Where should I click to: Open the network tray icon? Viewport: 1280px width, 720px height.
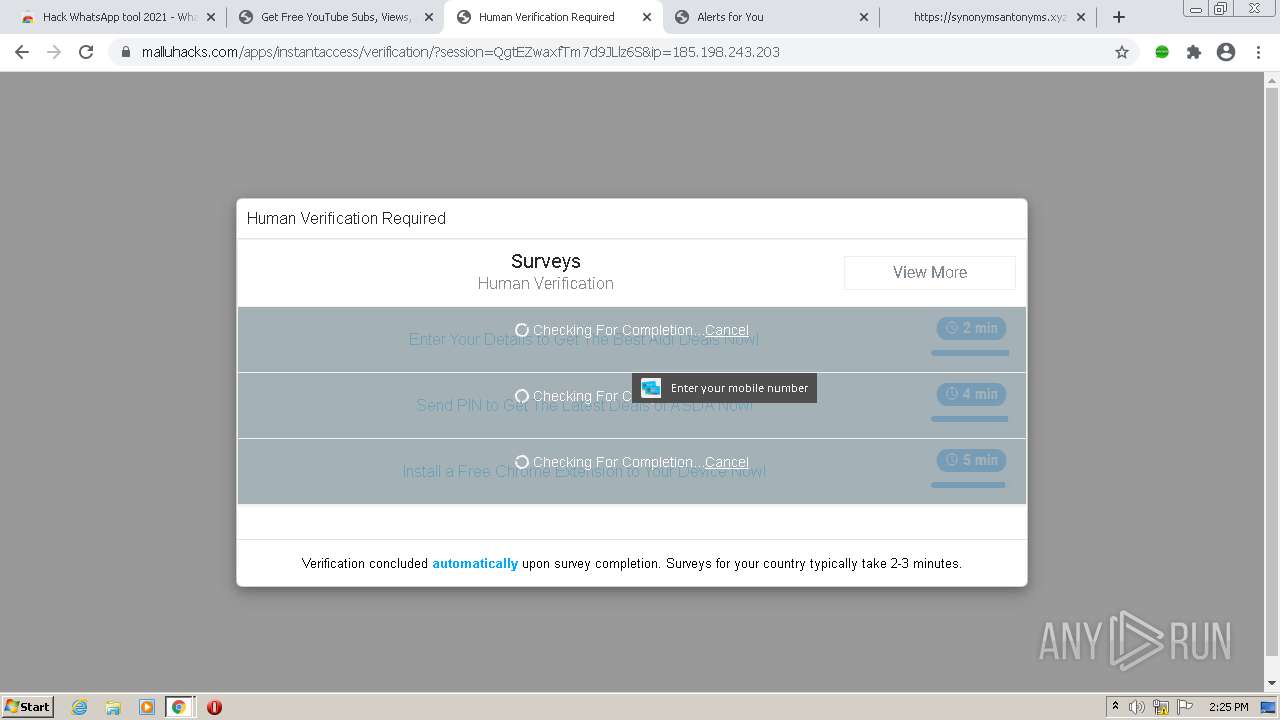(x=1161, y=707)
